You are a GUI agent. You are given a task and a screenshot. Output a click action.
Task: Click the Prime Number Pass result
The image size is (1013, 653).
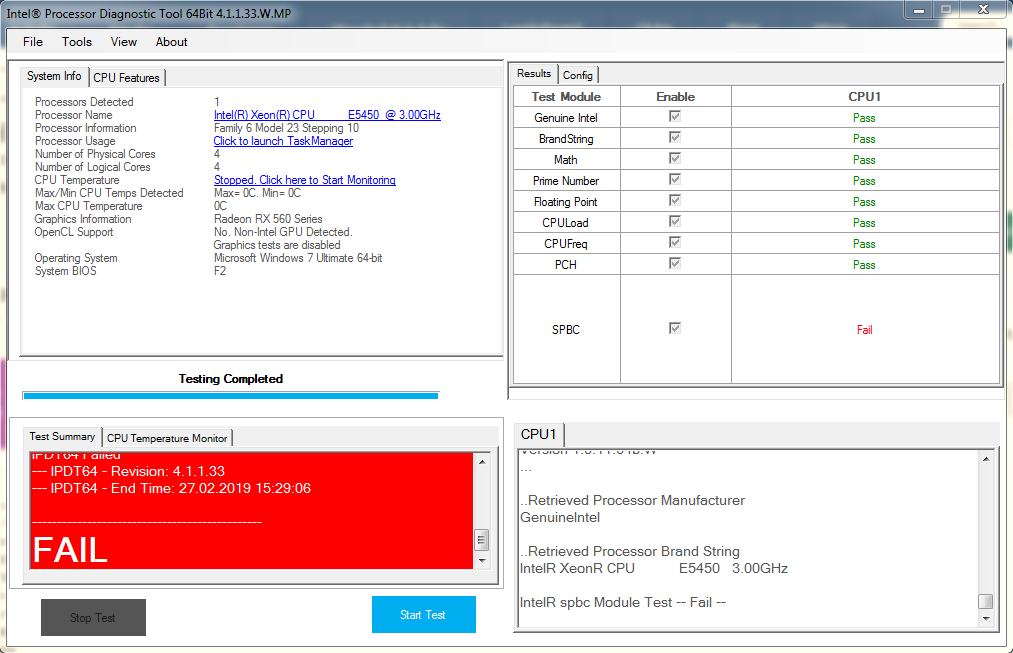tap(864, 181)
